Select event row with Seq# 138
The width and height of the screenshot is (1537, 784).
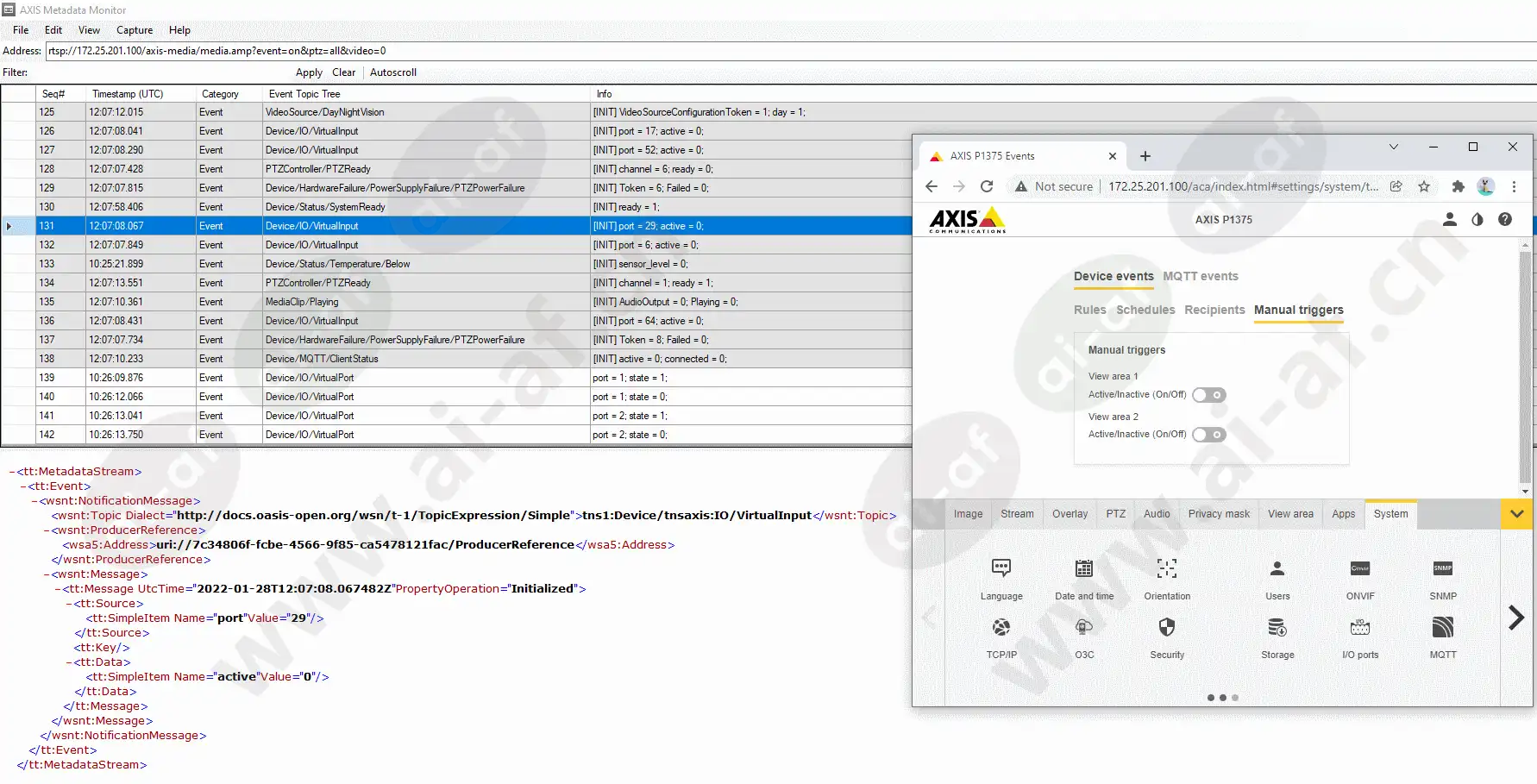click(456, 359)
